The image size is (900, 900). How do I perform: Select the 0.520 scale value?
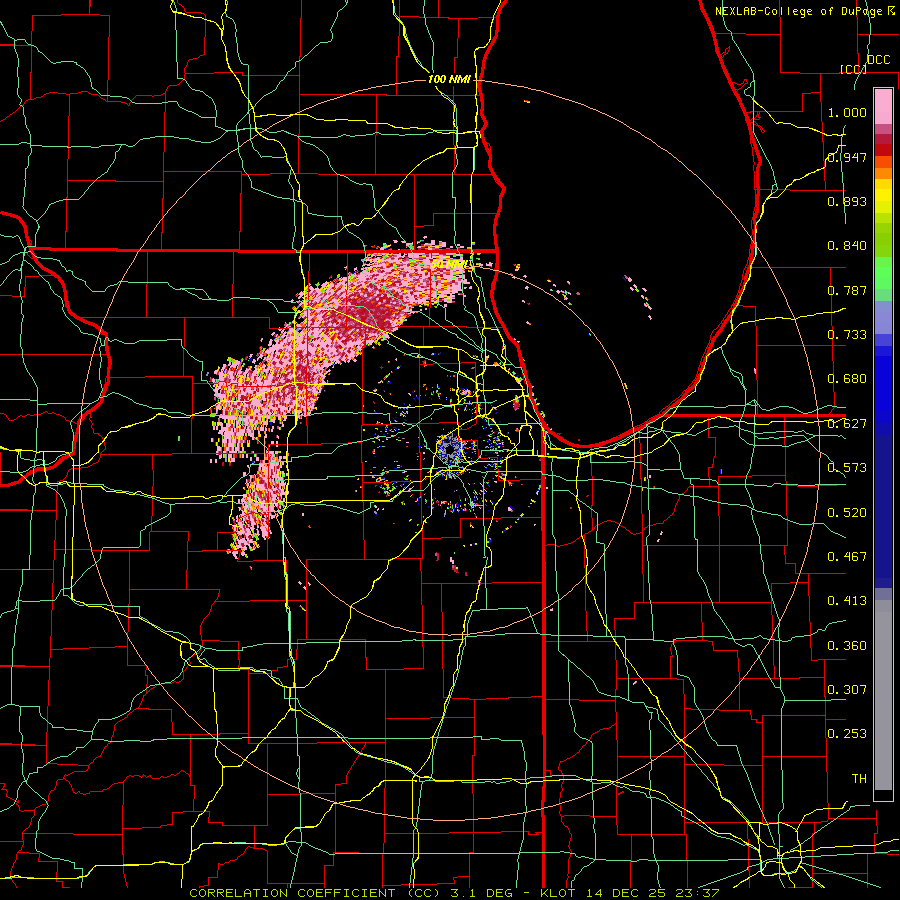pyautogui.click(x=847, y=512)
